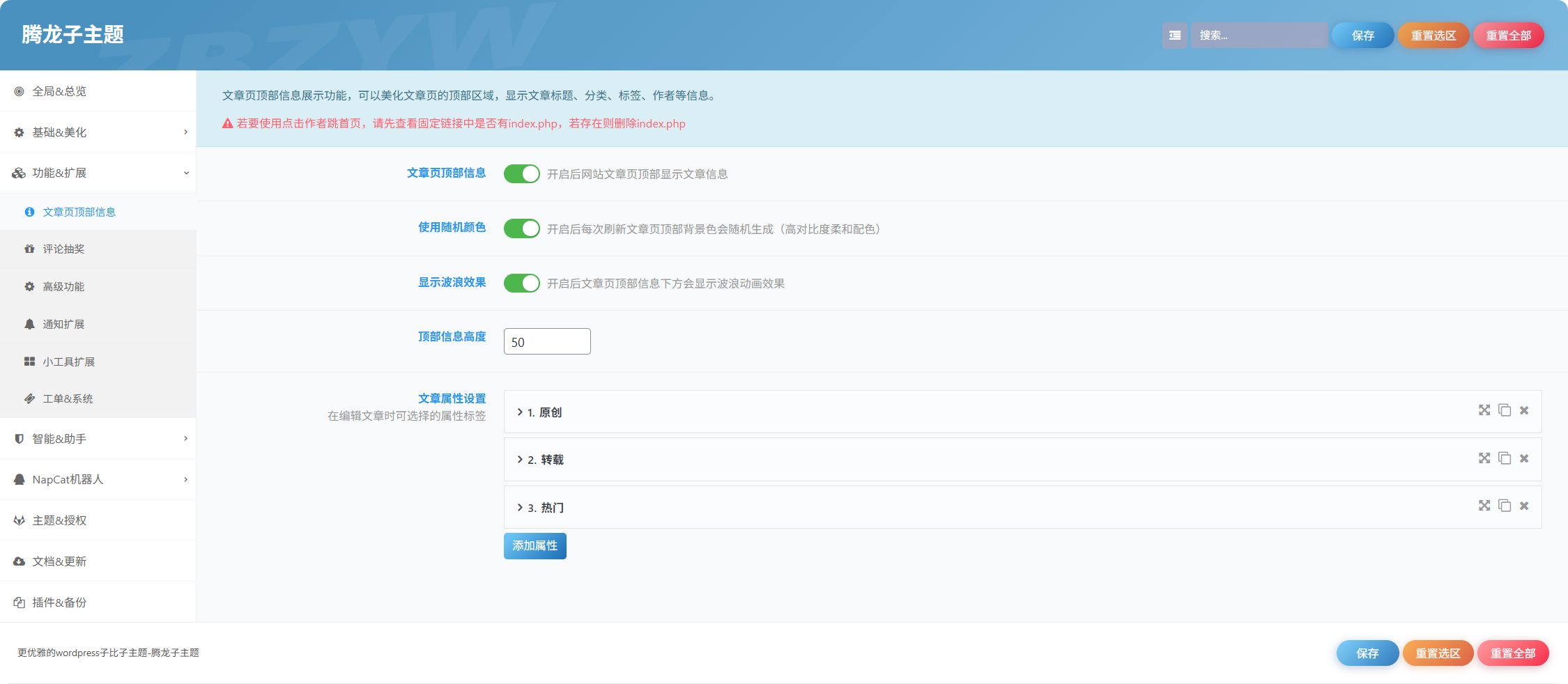
Task: Disable the 使用随机颜色 switch
Action: [522, 228]
